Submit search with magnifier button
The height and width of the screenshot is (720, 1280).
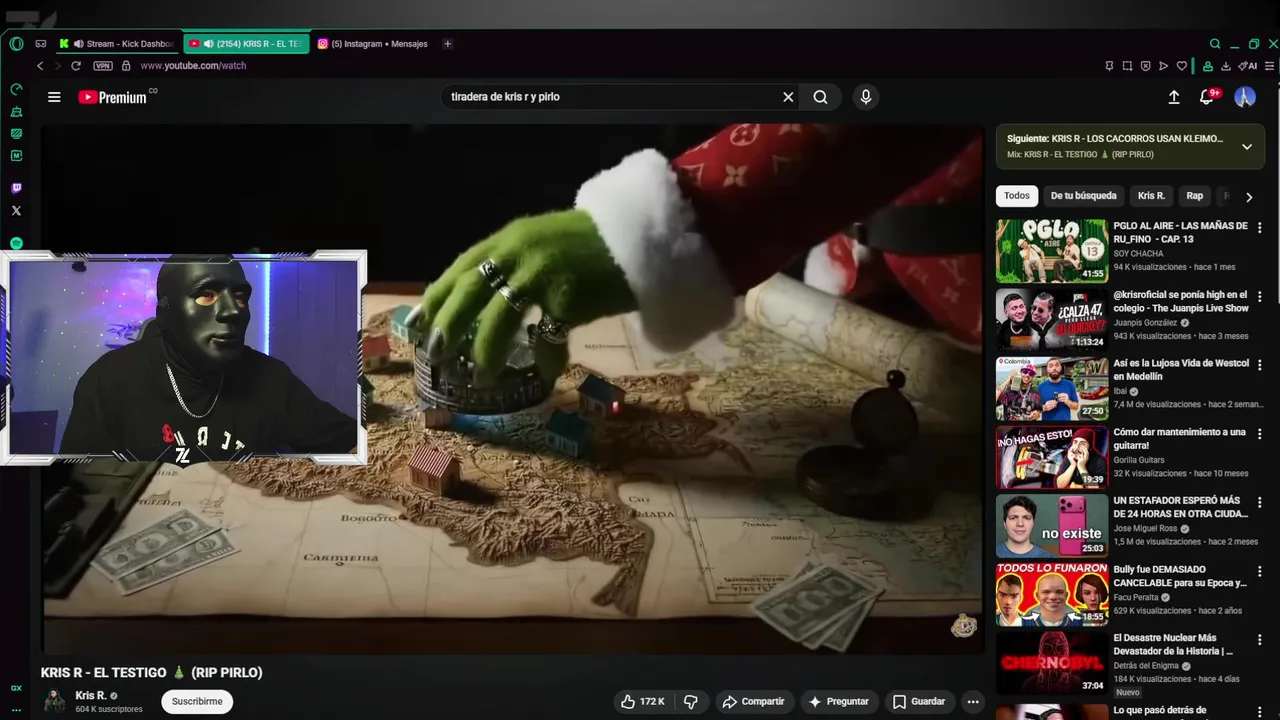click(x=820, y=97)
